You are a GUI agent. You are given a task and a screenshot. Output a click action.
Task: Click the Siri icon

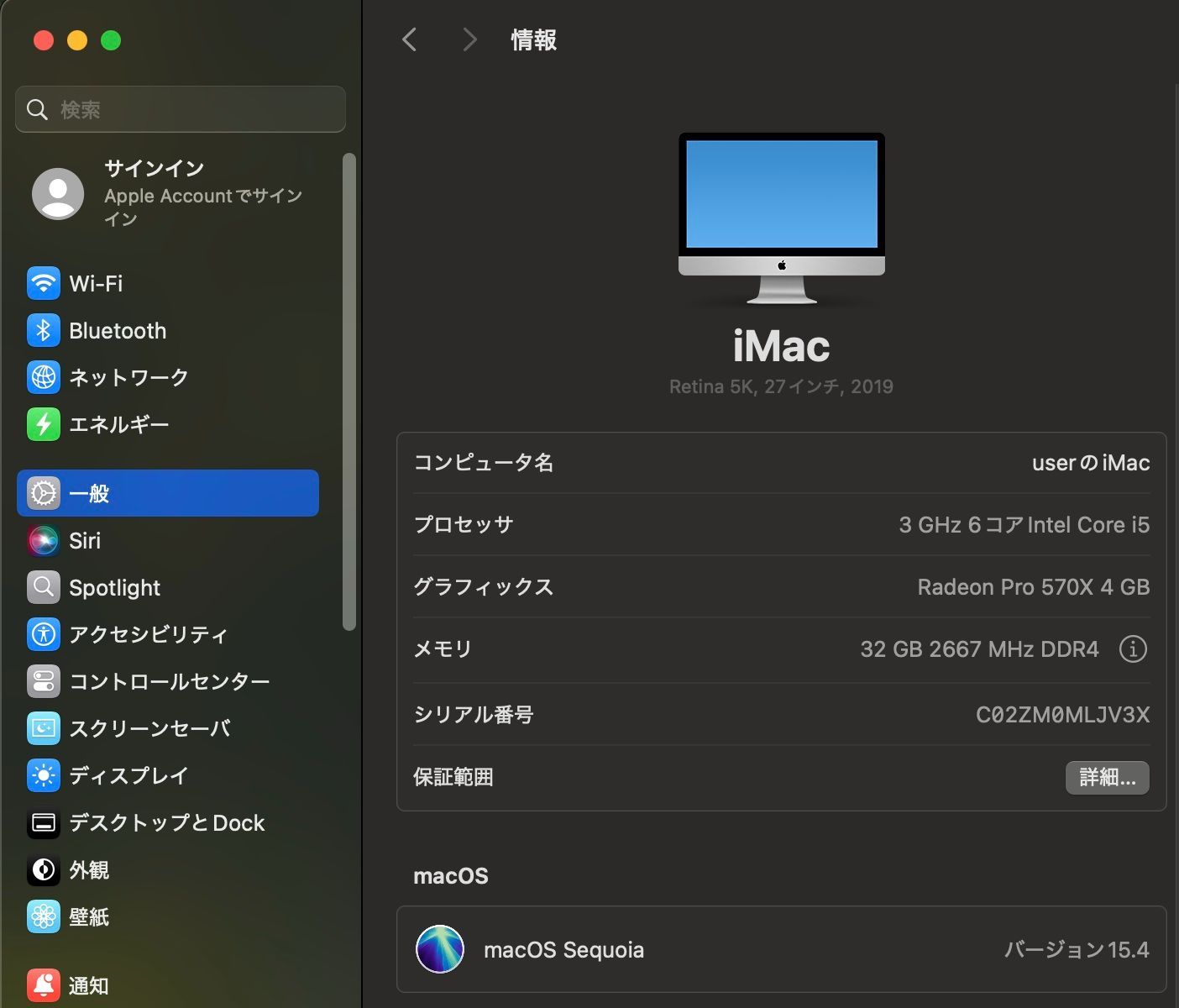pos(44,541)
